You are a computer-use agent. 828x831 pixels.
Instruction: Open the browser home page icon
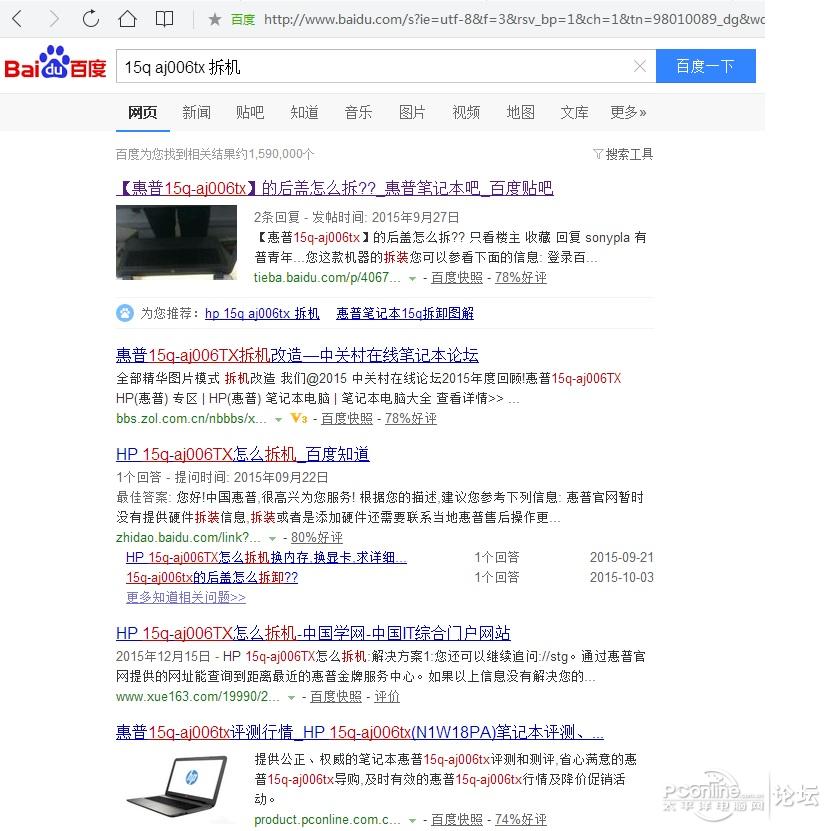pyautogui.click(x=127, y=19)
